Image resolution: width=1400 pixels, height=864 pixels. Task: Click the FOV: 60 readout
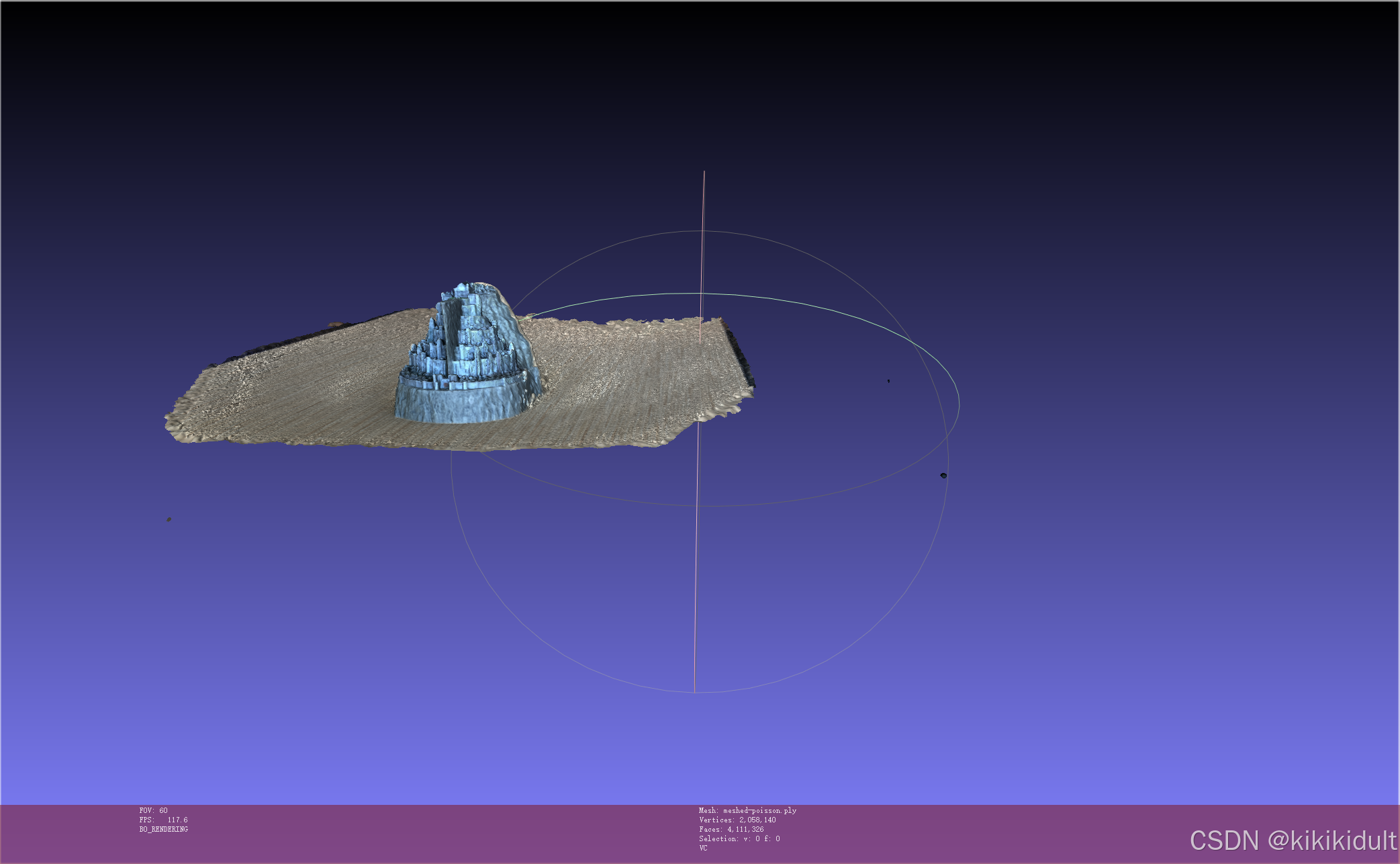click(x=153, y=810)
